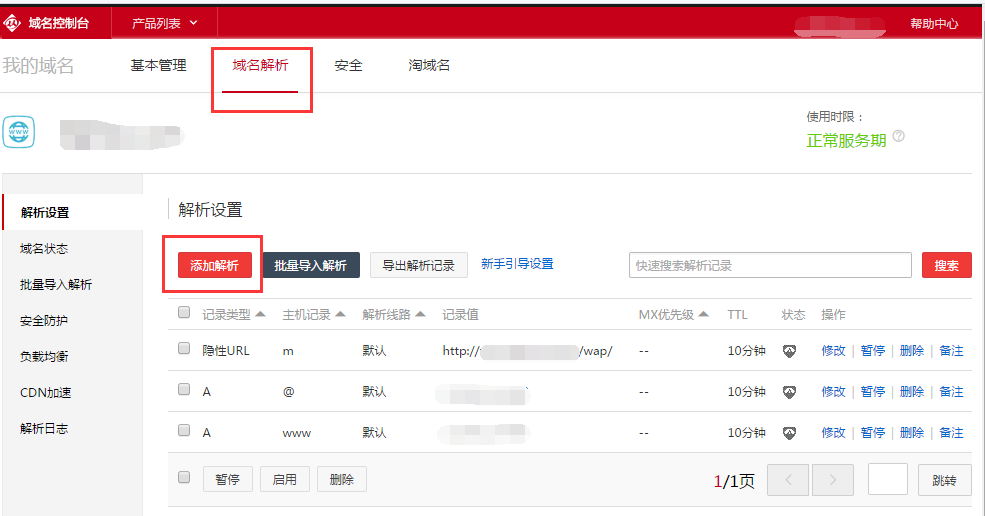The width and height of the screenshot is (985, 516).
Task: Click the 快速搜索解析记录 search field
Action: pyautogui.click(x=769, y=265)
